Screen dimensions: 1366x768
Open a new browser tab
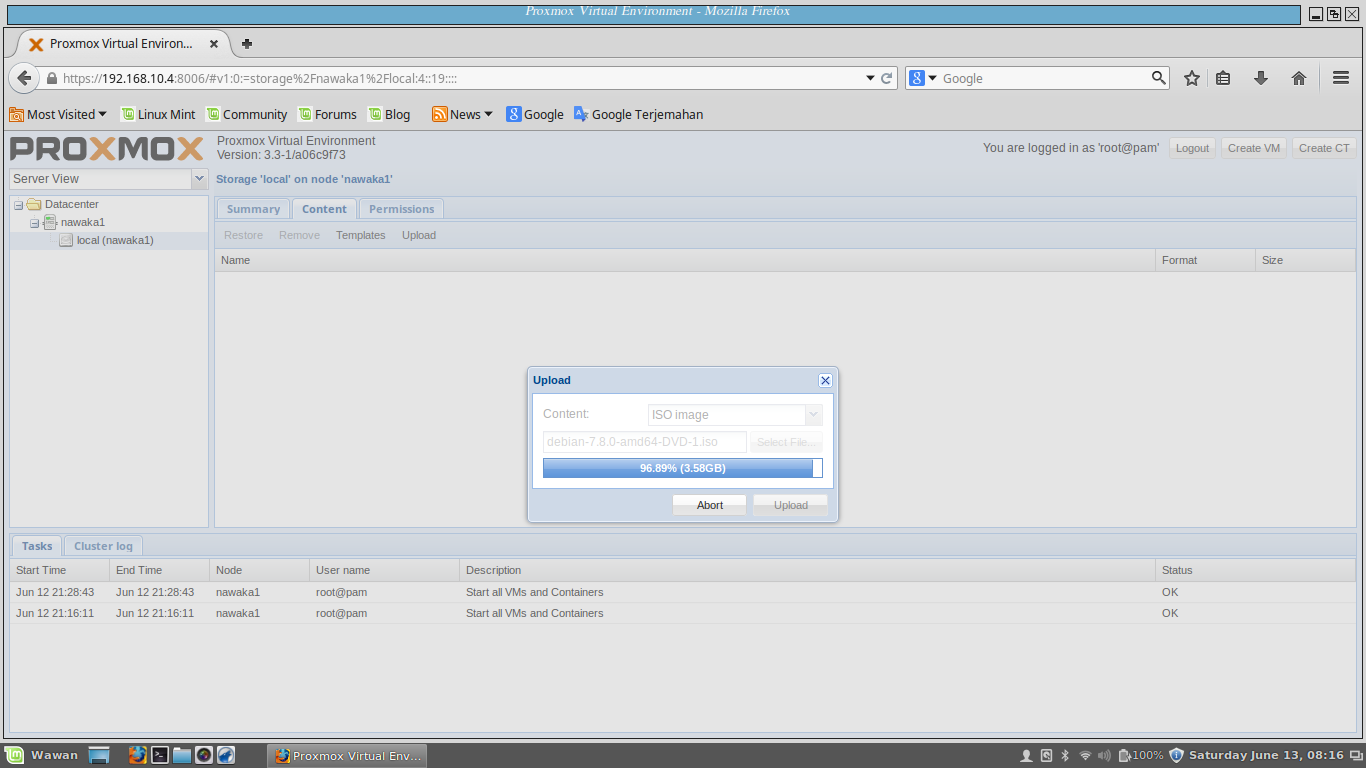pyautogui.click(x=247, y=44)
